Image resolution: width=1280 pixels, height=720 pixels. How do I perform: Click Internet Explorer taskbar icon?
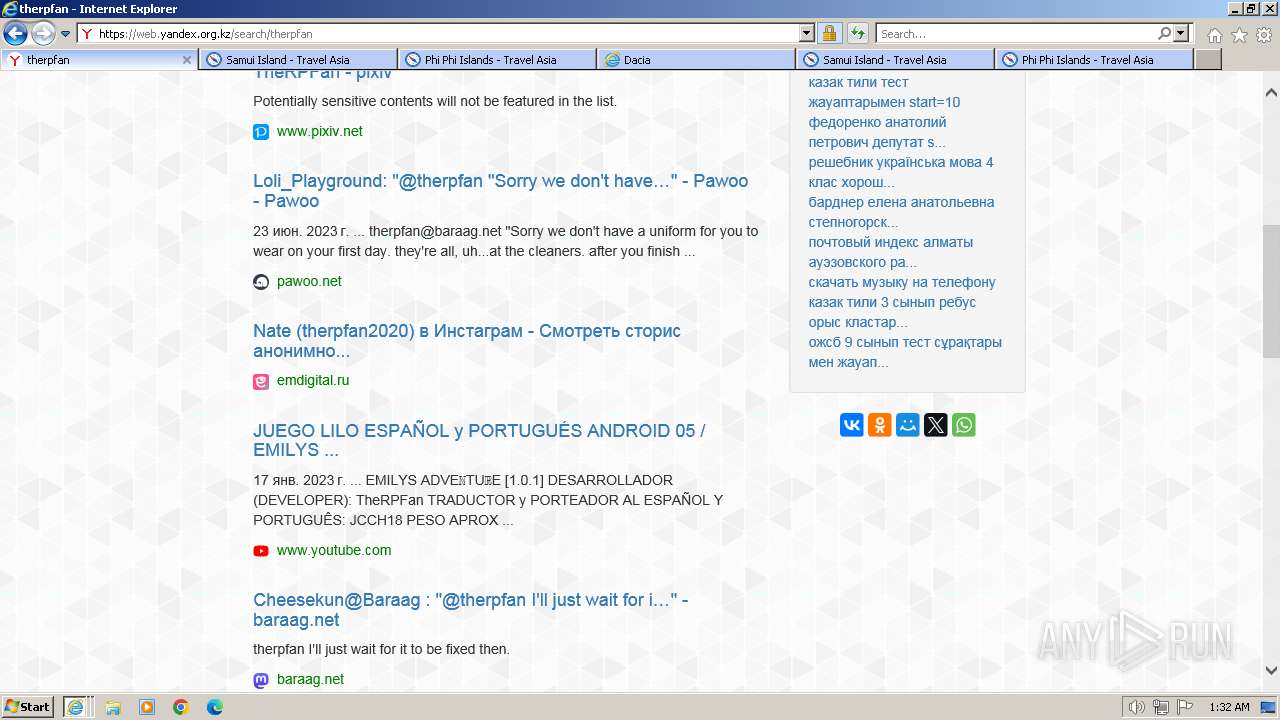coord(76,707)
